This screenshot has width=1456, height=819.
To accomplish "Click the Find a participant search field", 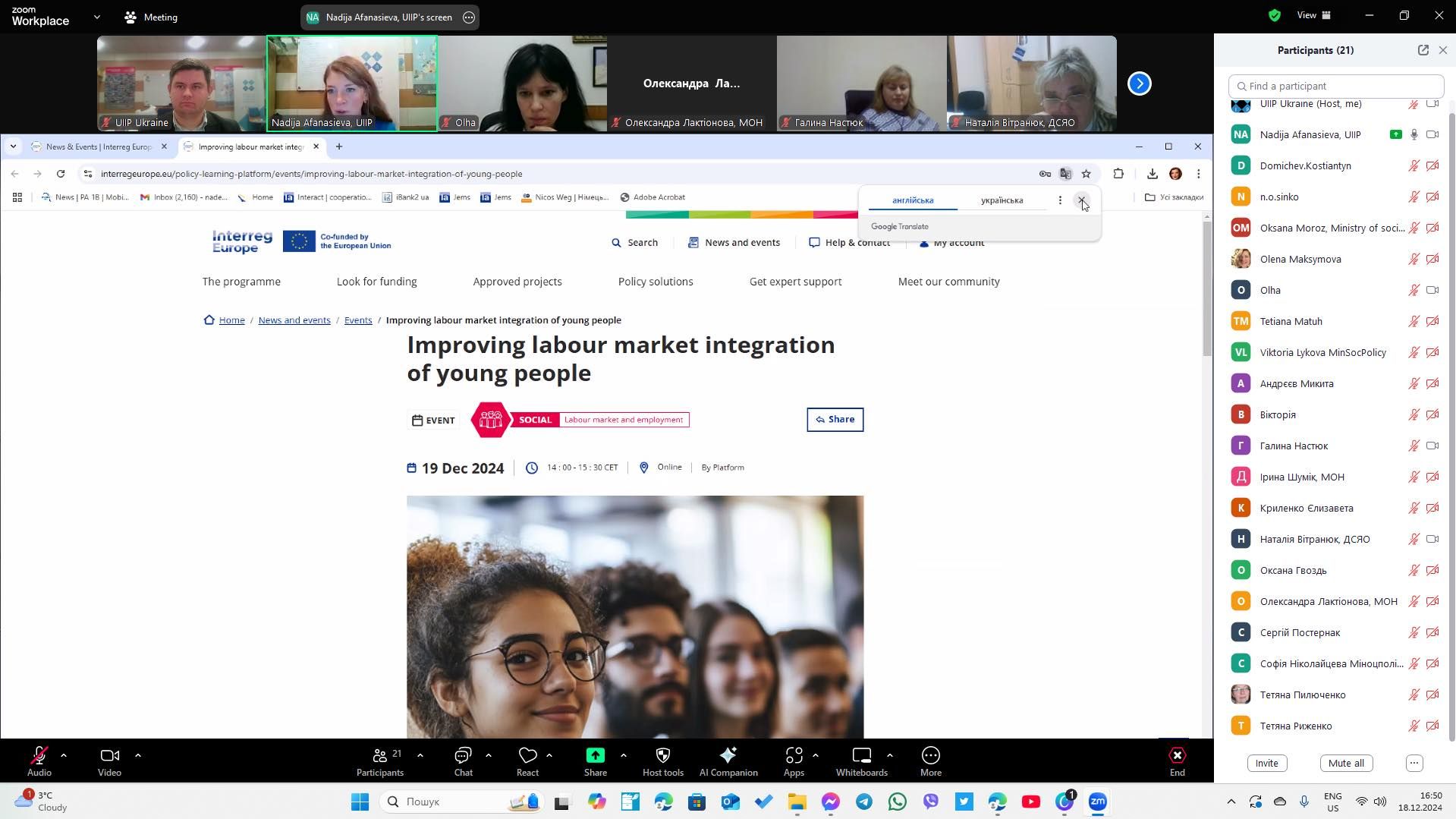I will 1335,87.
